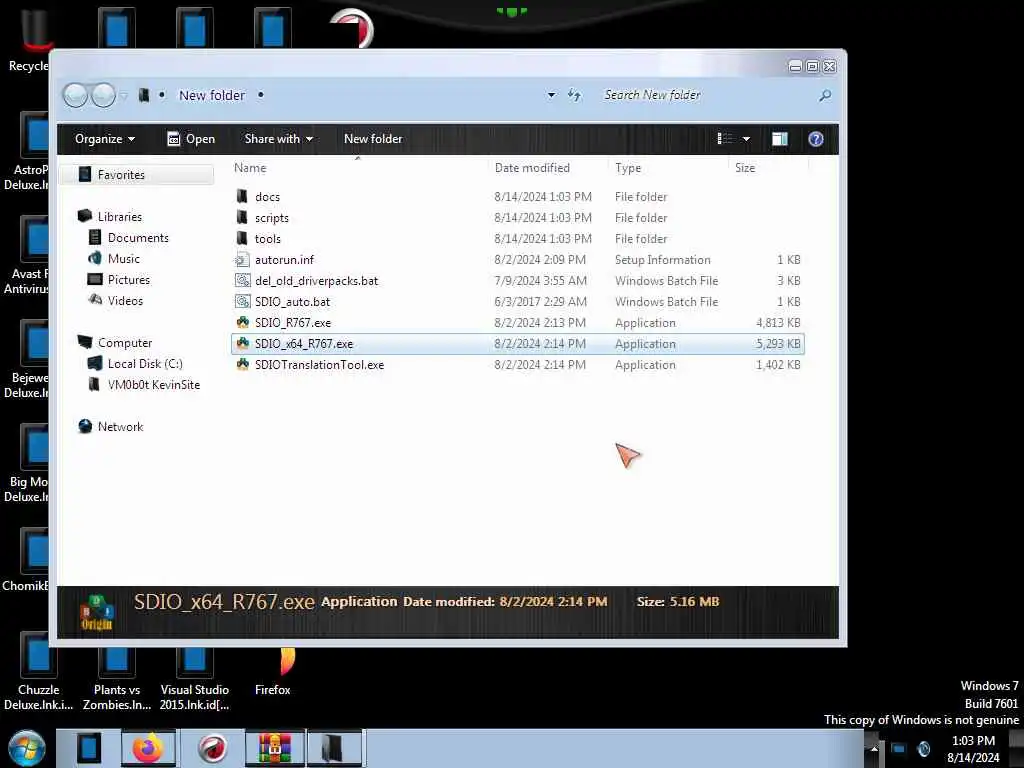Sort by the Size column header
Image resolution: width=1024 pixels, height=768 pixels.
tap(744, 168)
